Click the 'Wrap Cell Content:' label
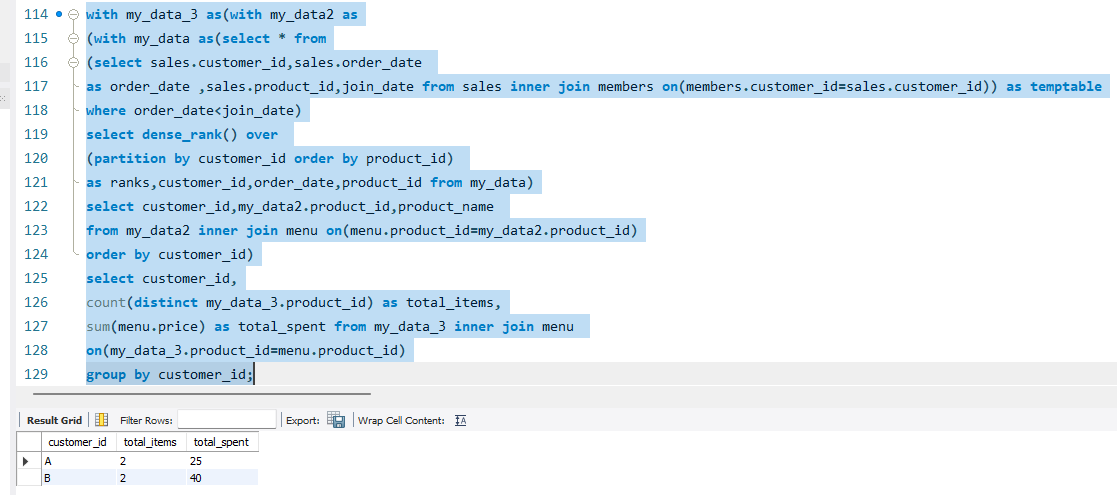1117x495 pixels. click(x=402, y=421)
